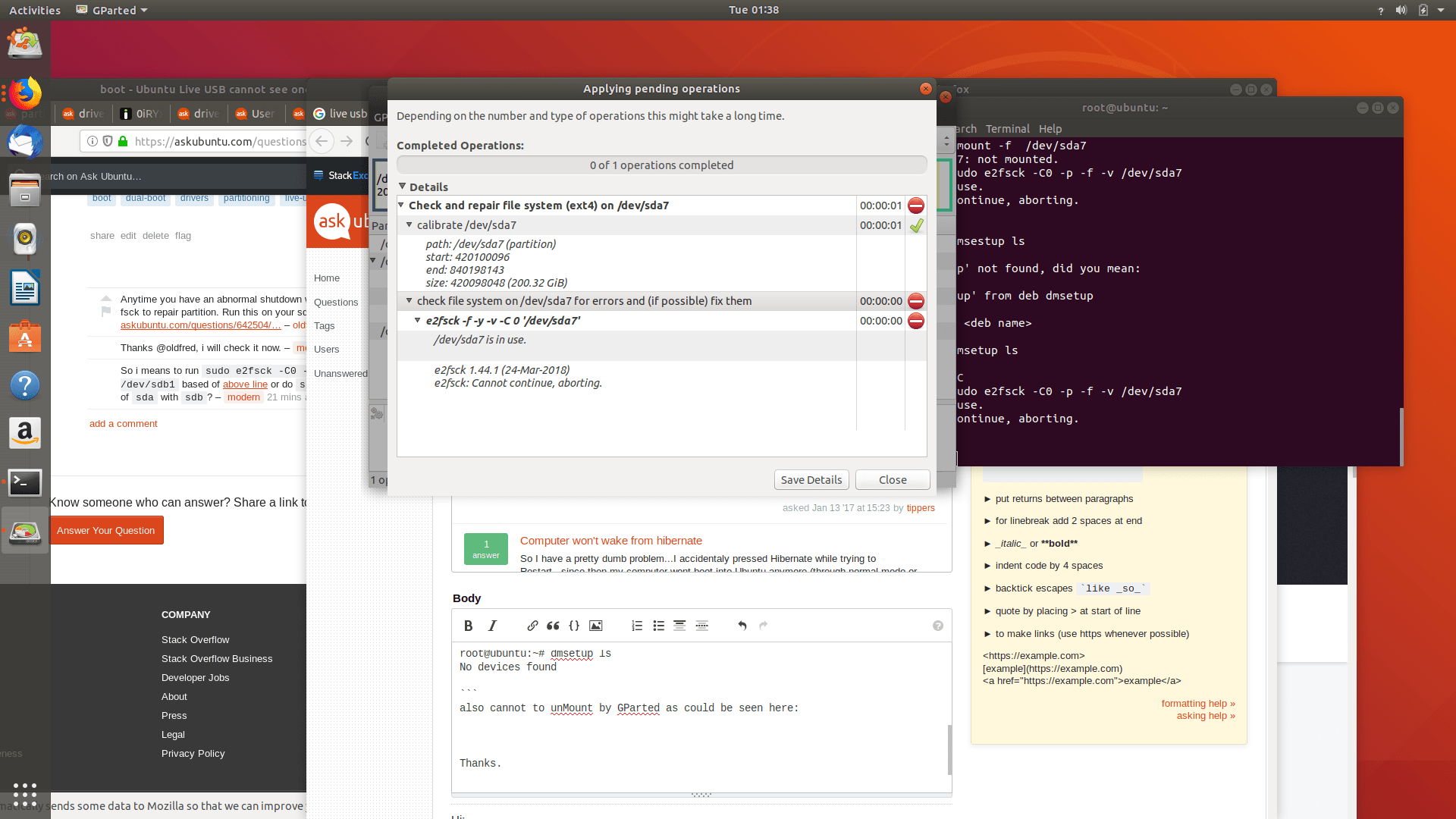Click blockquote icon in editor toolbar
This screenshot has width=1456, height=819.
click(553, 626)
